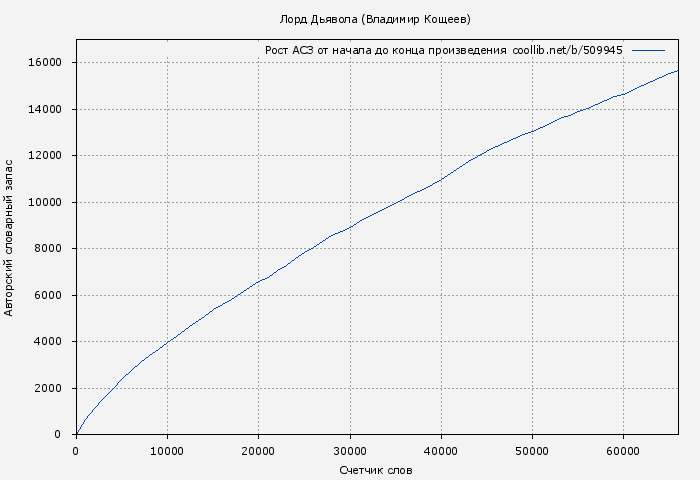The width and height of the screenshot is (700, 480).
Task: Click the 40000 x-axis tick label
Action: click(441, 451)
